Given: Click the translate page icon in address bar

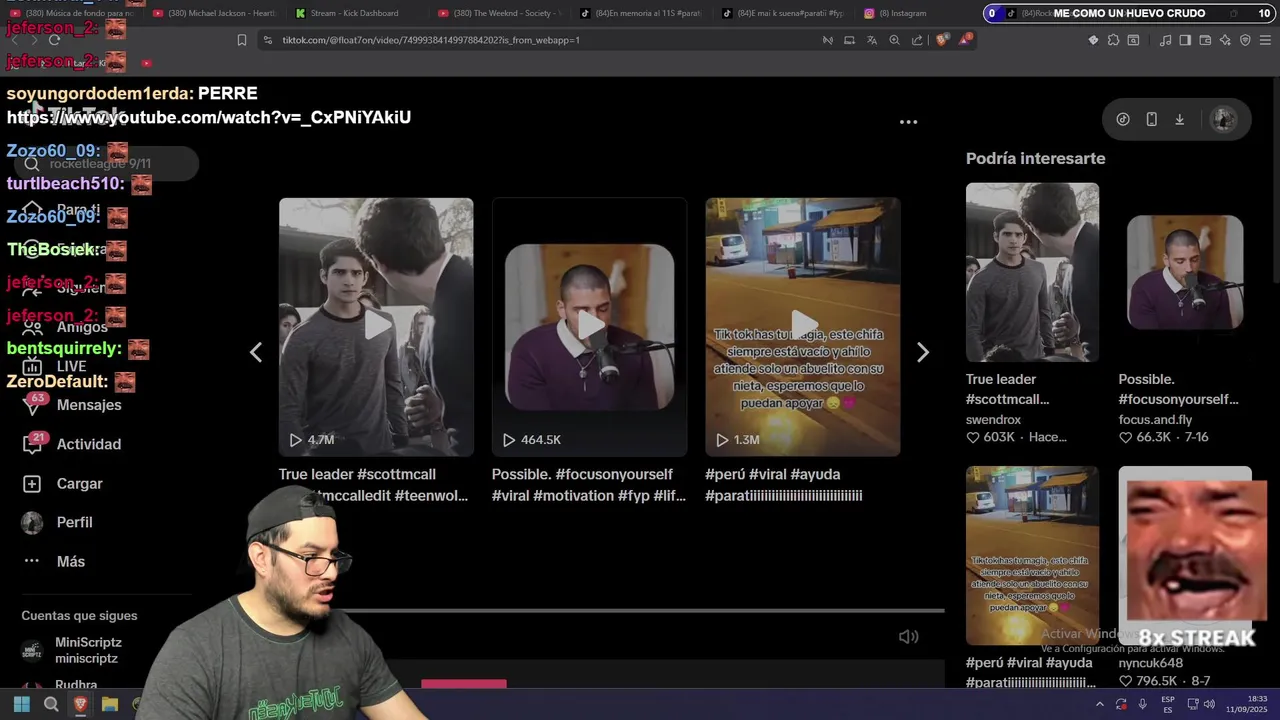Looking at the screenshot, I should tap(872, 40).
